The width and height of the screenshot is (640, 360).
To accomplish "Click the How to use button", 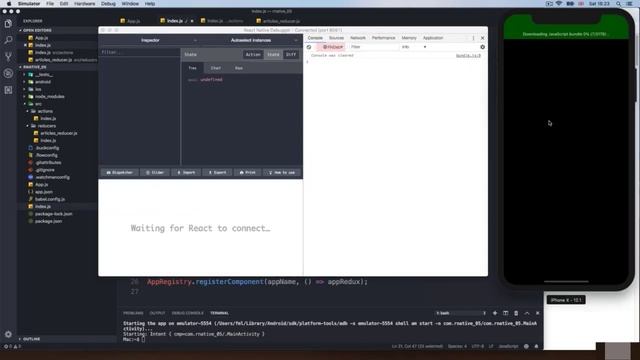I will [x=282, y=173].
